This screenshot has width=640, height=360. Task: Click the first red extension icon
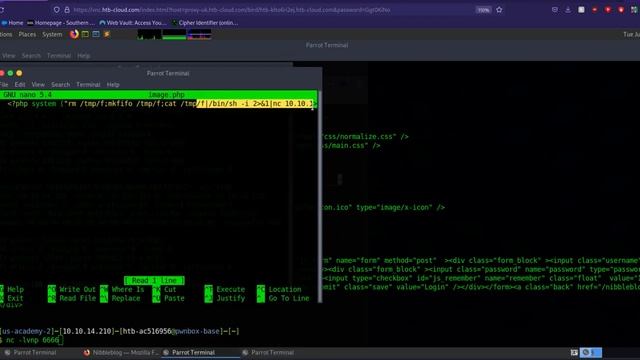595,9
